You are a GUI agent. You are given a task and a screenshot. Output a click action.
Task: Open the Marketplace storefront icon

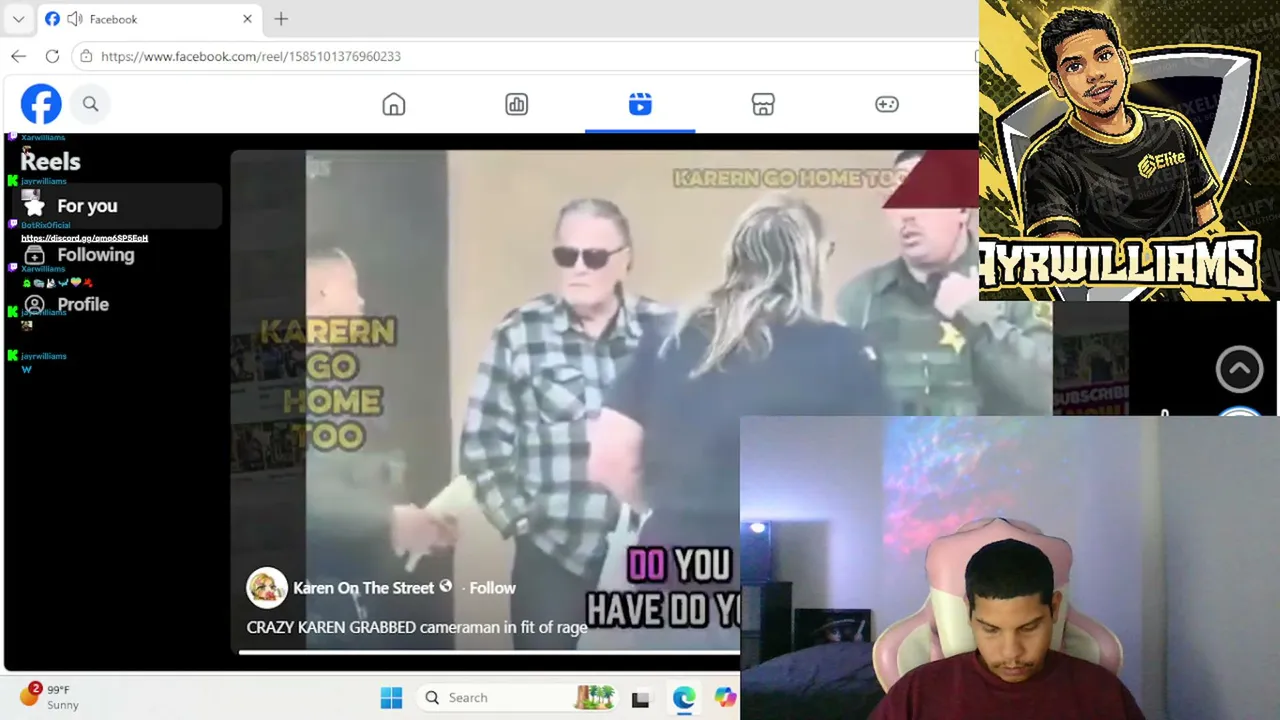pyautogui.click(x=763, y=104)
